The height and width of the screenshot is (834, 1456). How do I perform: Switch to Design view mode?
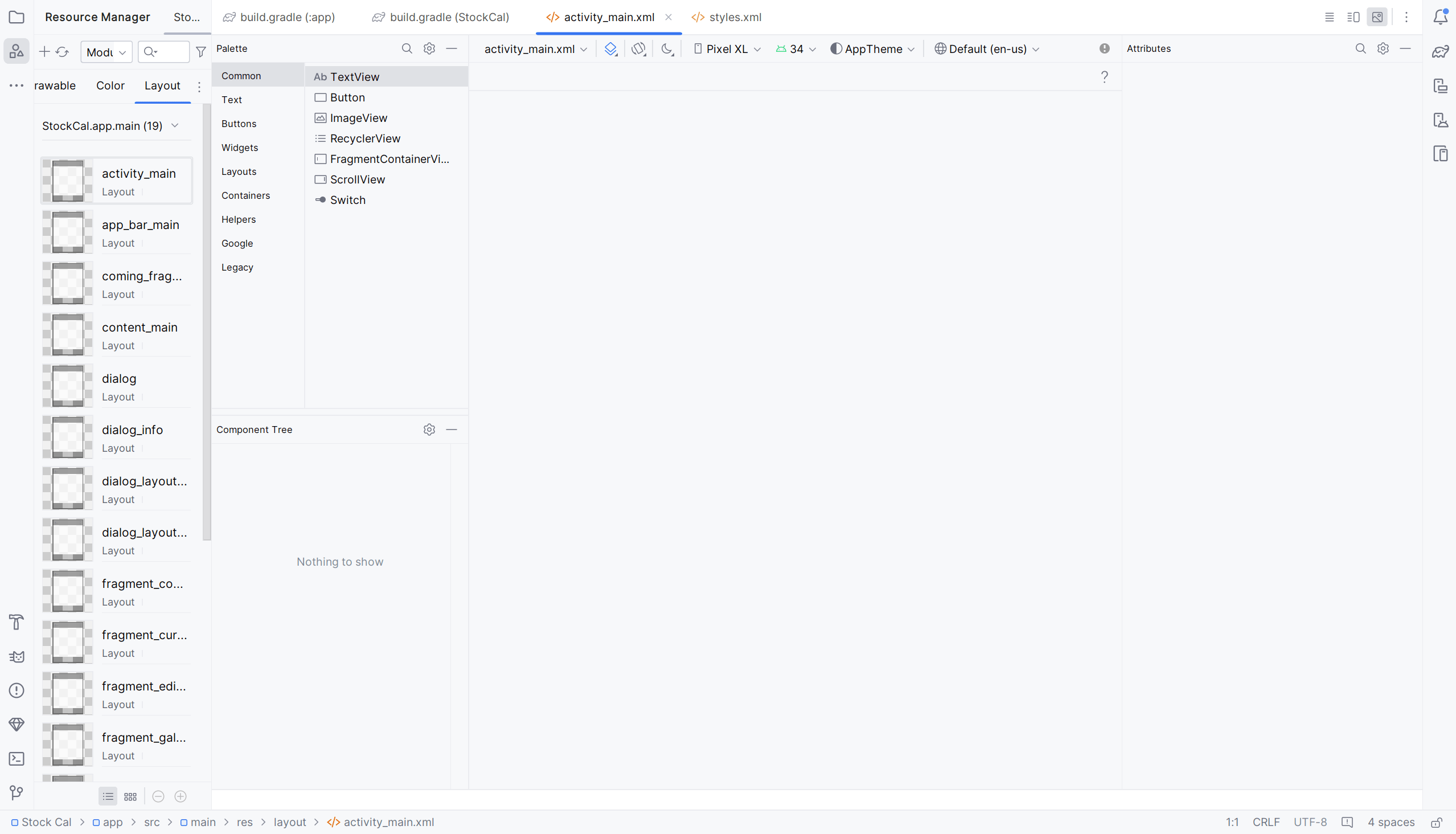click(x=1377, y=17)
